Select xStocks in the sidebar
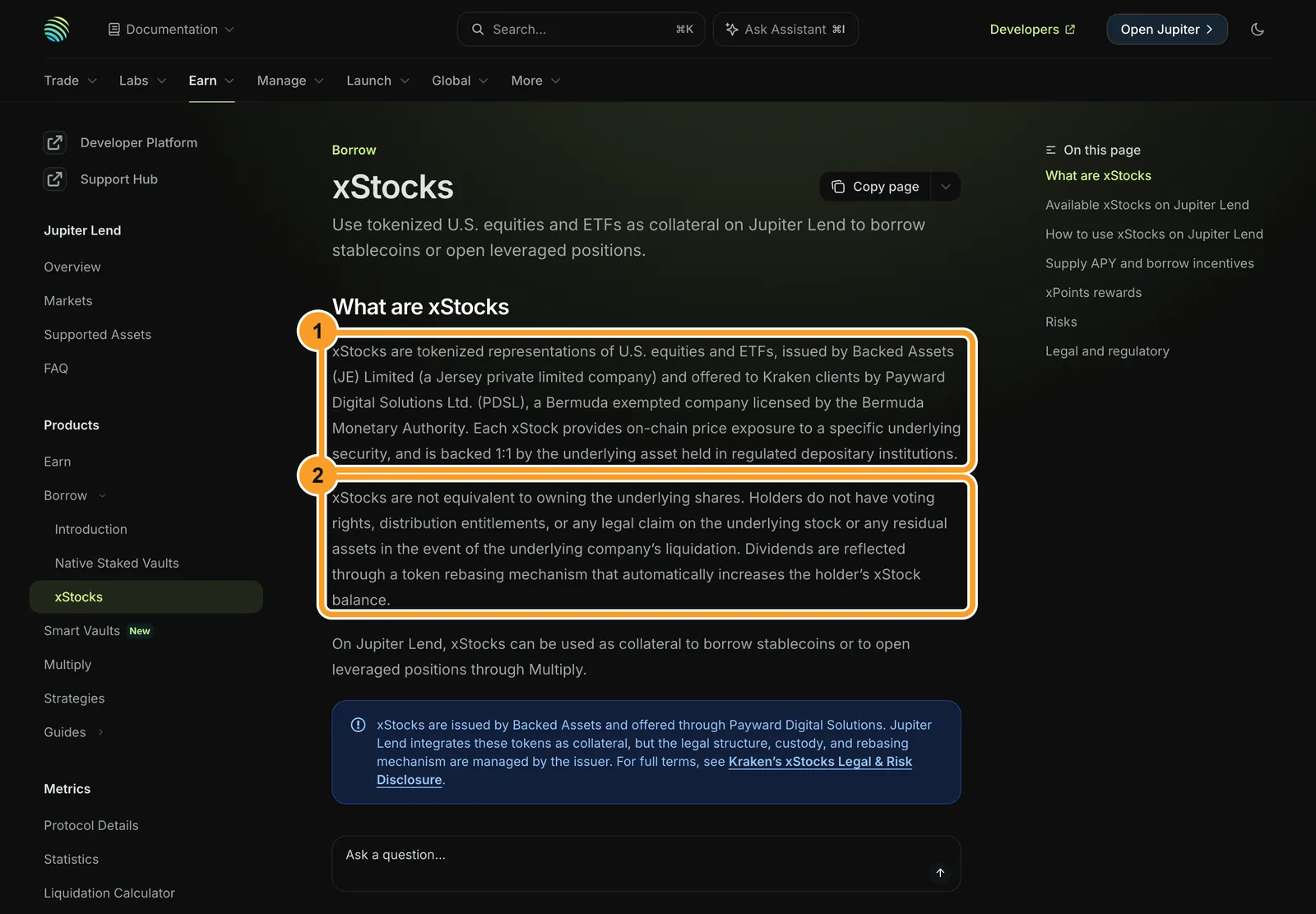 (x=146, y=596)
